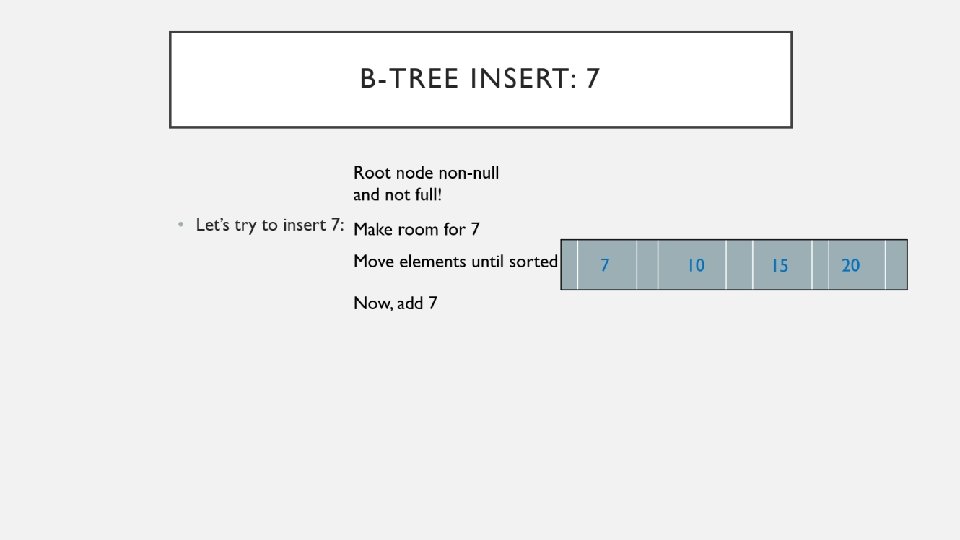Click the pointer slot between 10 and 15

click(x=740, y=265)
